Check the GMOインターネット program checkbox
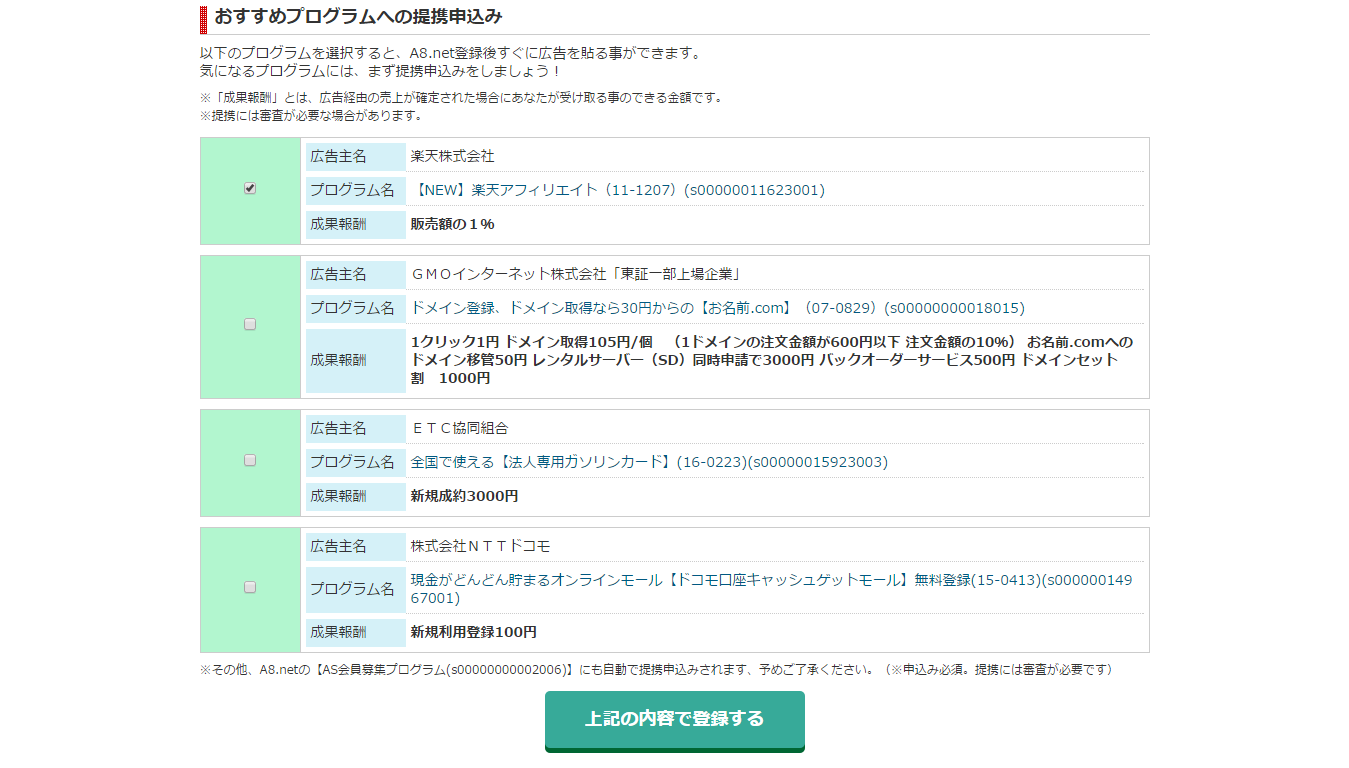 pos(250,324)
